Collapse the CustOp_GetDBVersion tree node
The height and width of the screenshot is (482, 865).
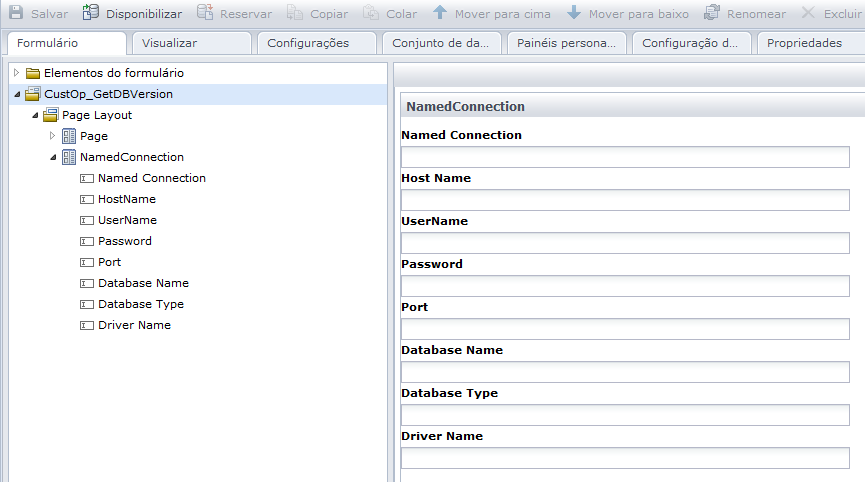pyautogui.click(x=16, y=94)
